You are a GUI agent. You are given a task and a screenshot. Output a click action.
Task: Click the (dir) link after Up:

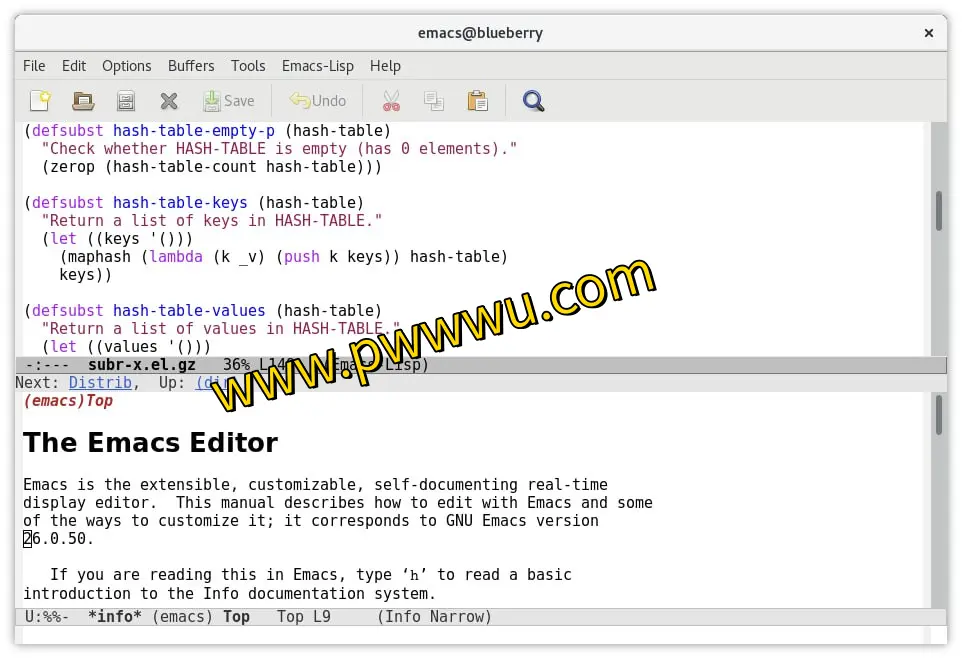coord(210,382)
